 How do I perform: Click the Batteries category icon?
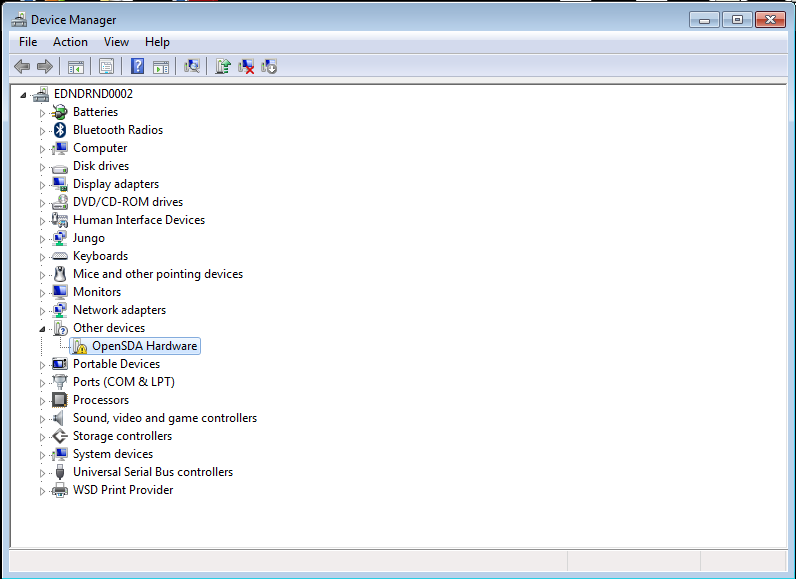(x=60, y=112)
